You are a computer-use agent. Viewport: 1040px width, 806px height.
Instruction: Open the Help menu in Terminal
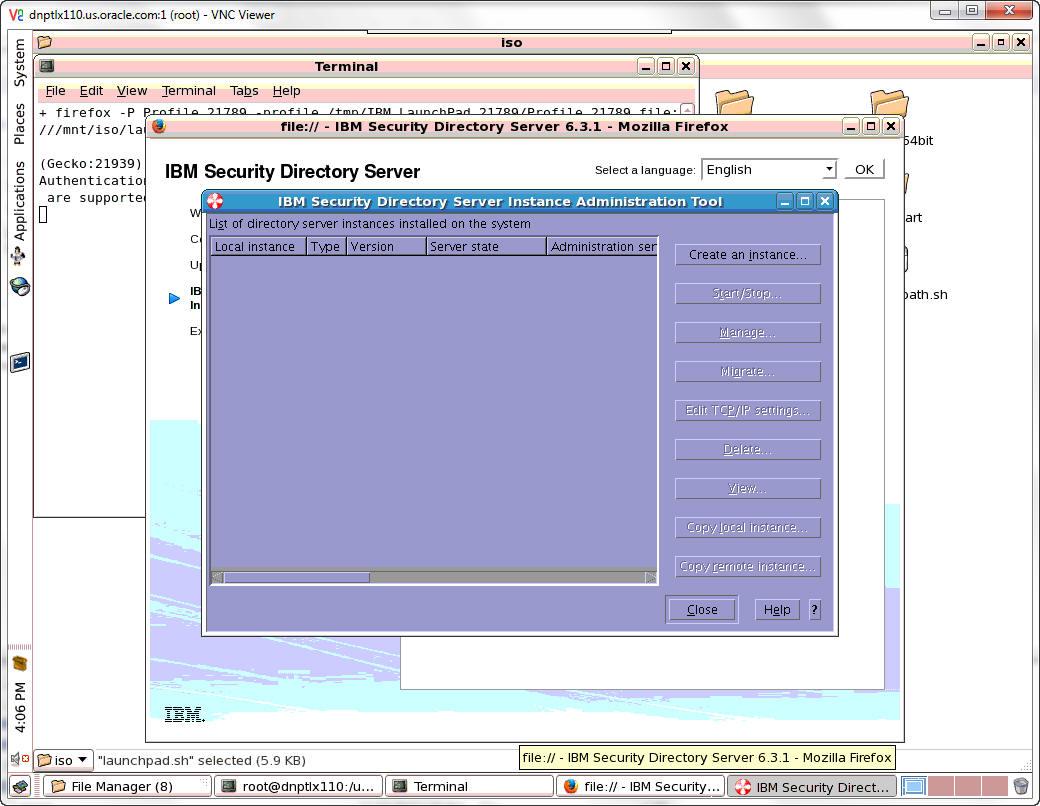tap(286, 91)
